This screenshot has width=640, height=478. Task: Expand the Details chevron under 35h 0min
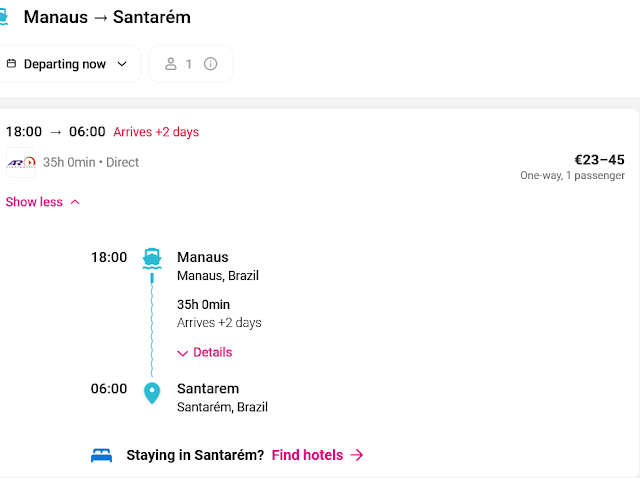click(182, 353)
